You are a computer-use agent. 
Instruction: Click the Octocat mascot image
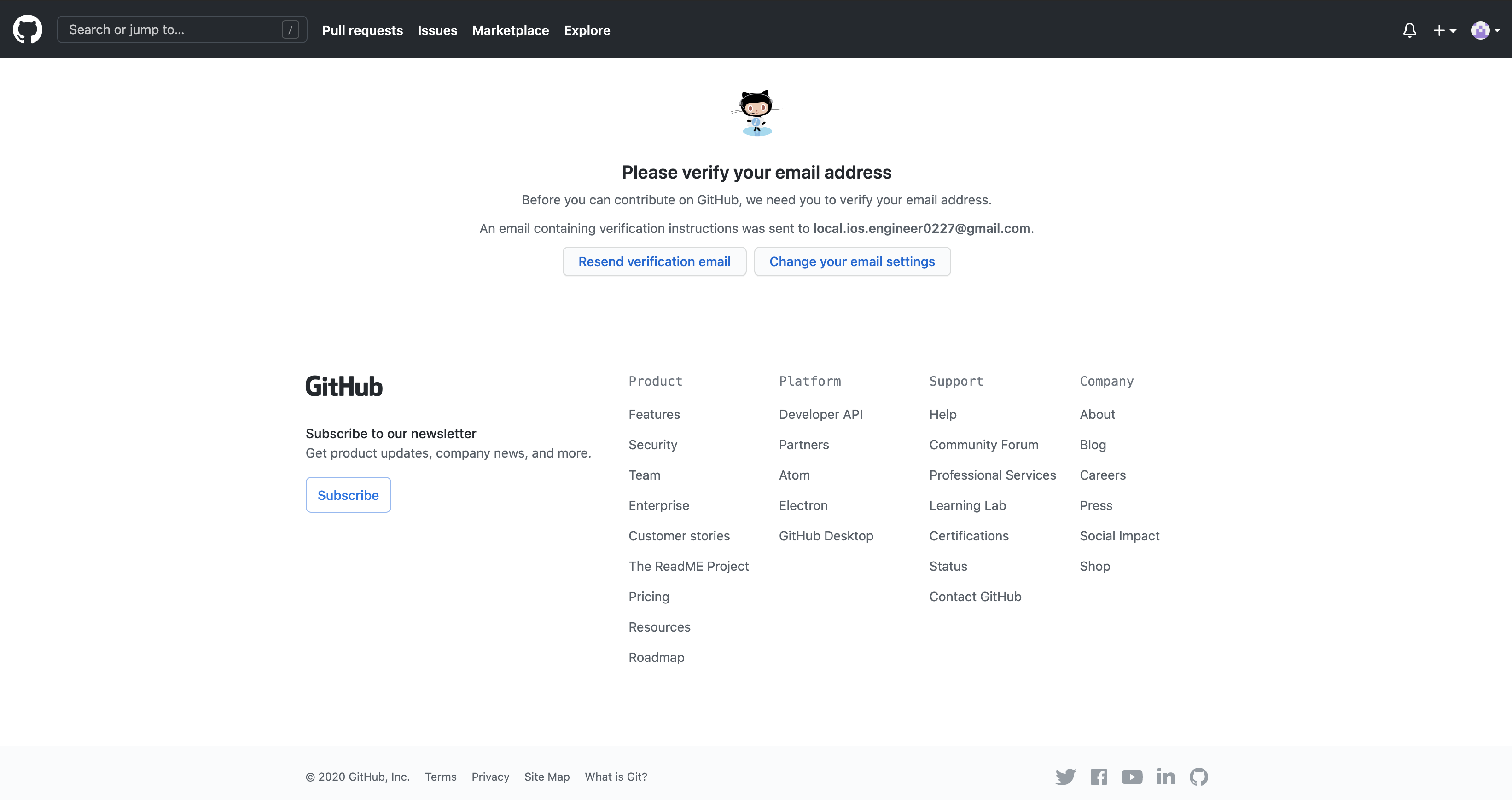point(756,113)
